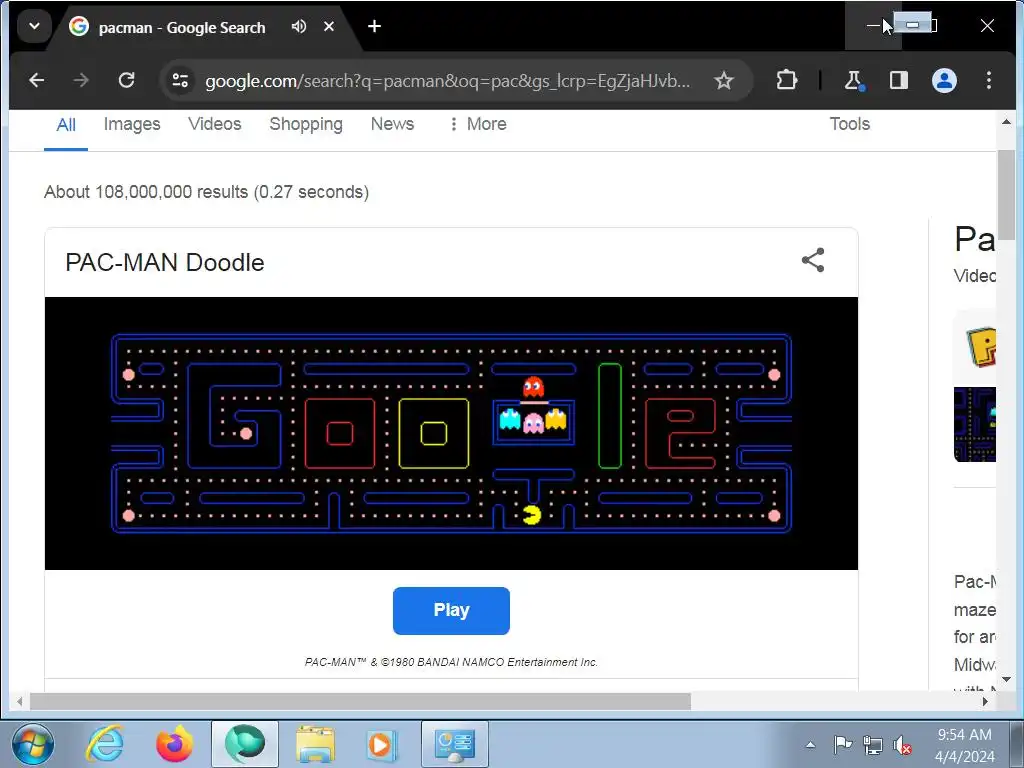Click the PAC-MAN game preview area

pyautogui.click(x=451, y=434)
